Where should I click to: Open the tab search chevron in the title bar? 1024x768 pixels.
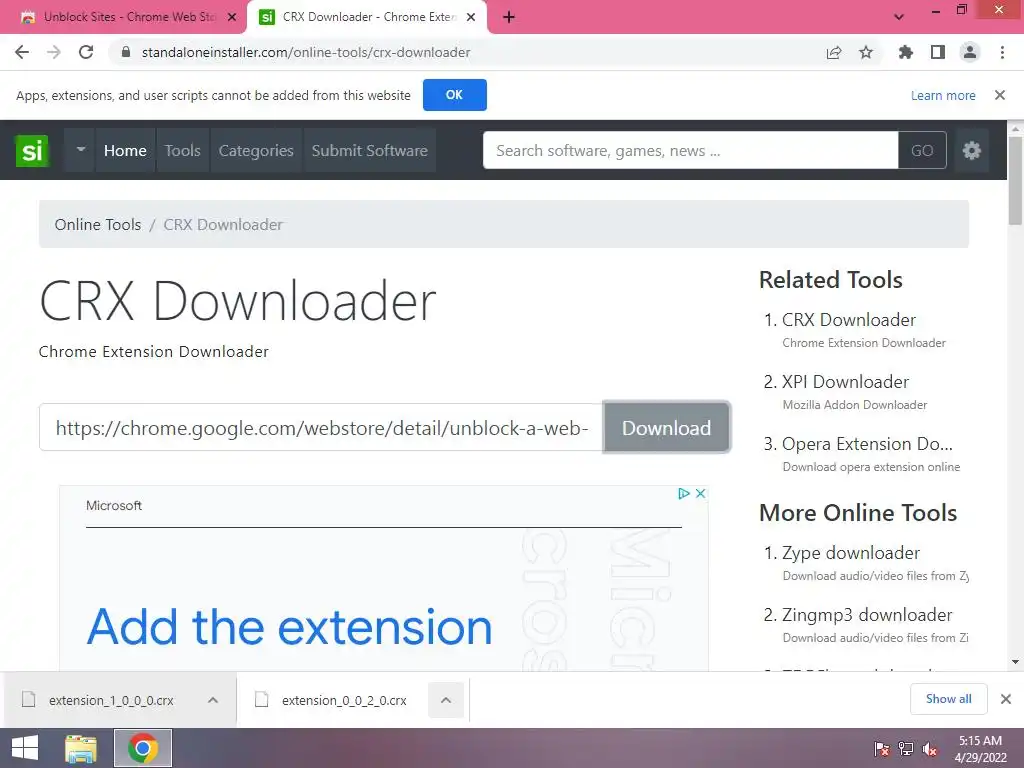point(899,17)
